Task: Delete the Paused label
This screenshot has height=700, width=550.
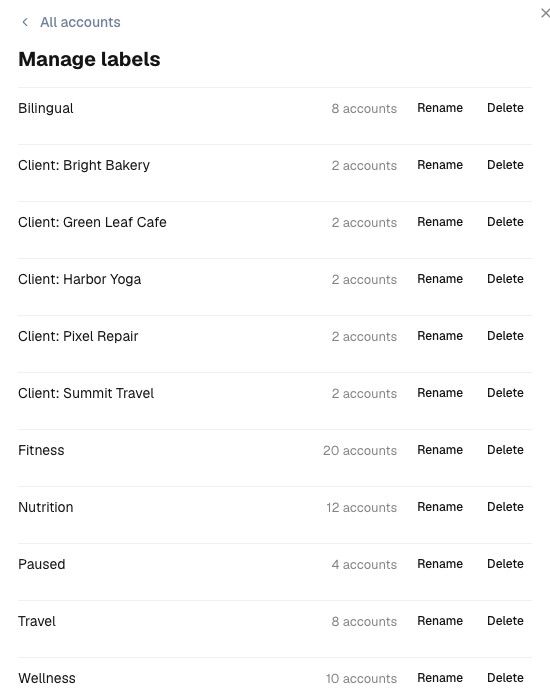Action: click(505, 564)
